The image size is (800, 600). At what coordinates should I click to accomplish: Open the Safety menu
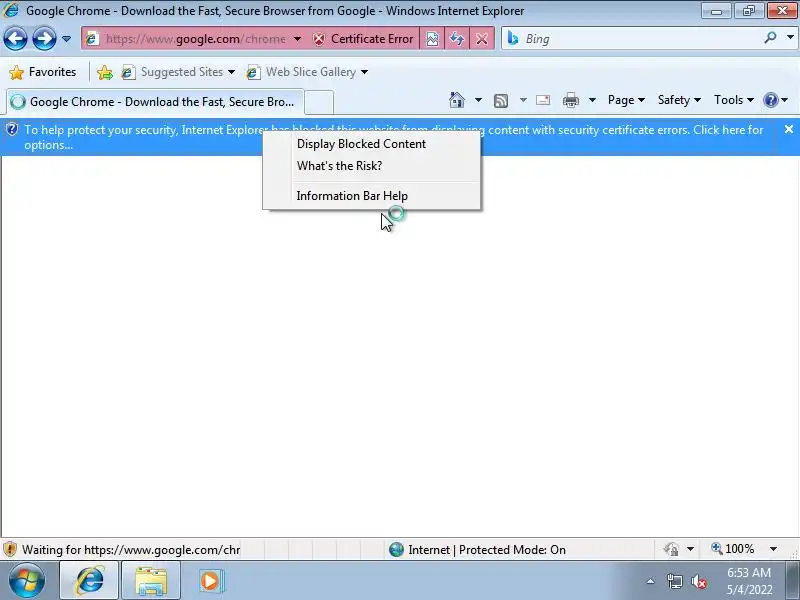pyautogui.click(x=679, y=100)
